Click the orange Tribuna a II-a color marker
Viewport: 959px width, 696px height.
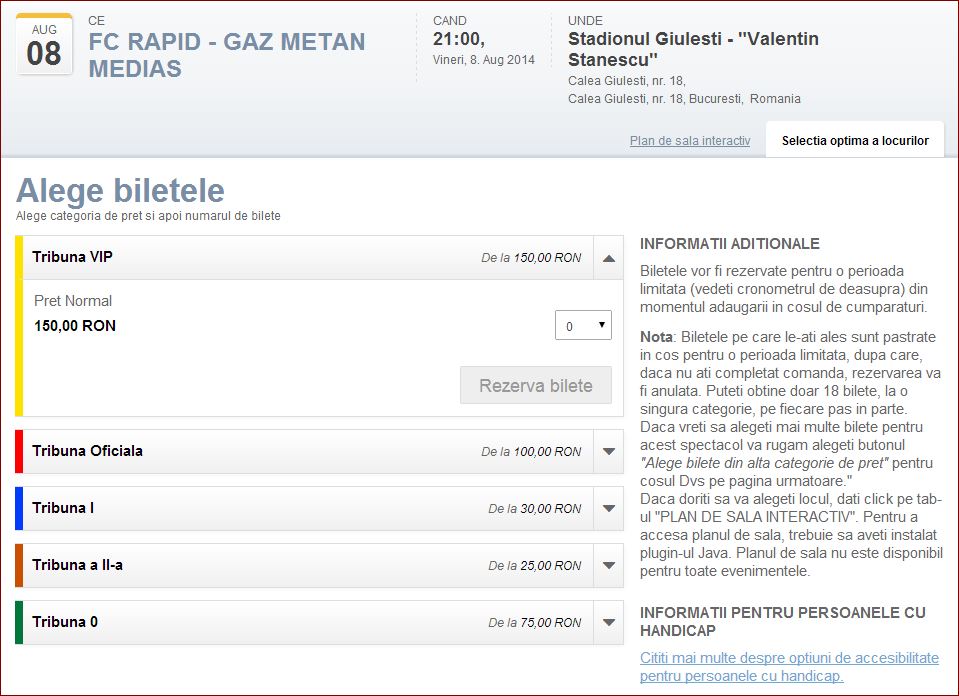(19, 565)
